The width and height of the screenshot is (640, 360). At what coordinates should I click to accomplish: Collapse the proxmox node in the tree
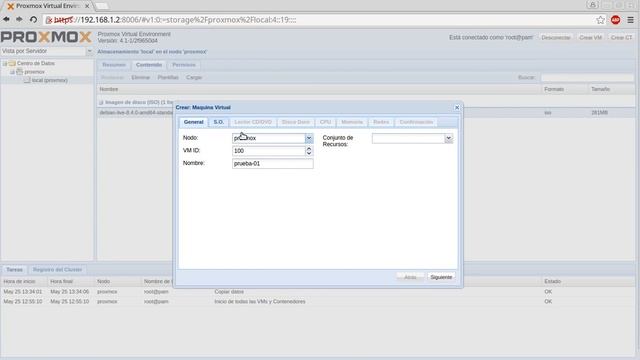pos(12,72)
